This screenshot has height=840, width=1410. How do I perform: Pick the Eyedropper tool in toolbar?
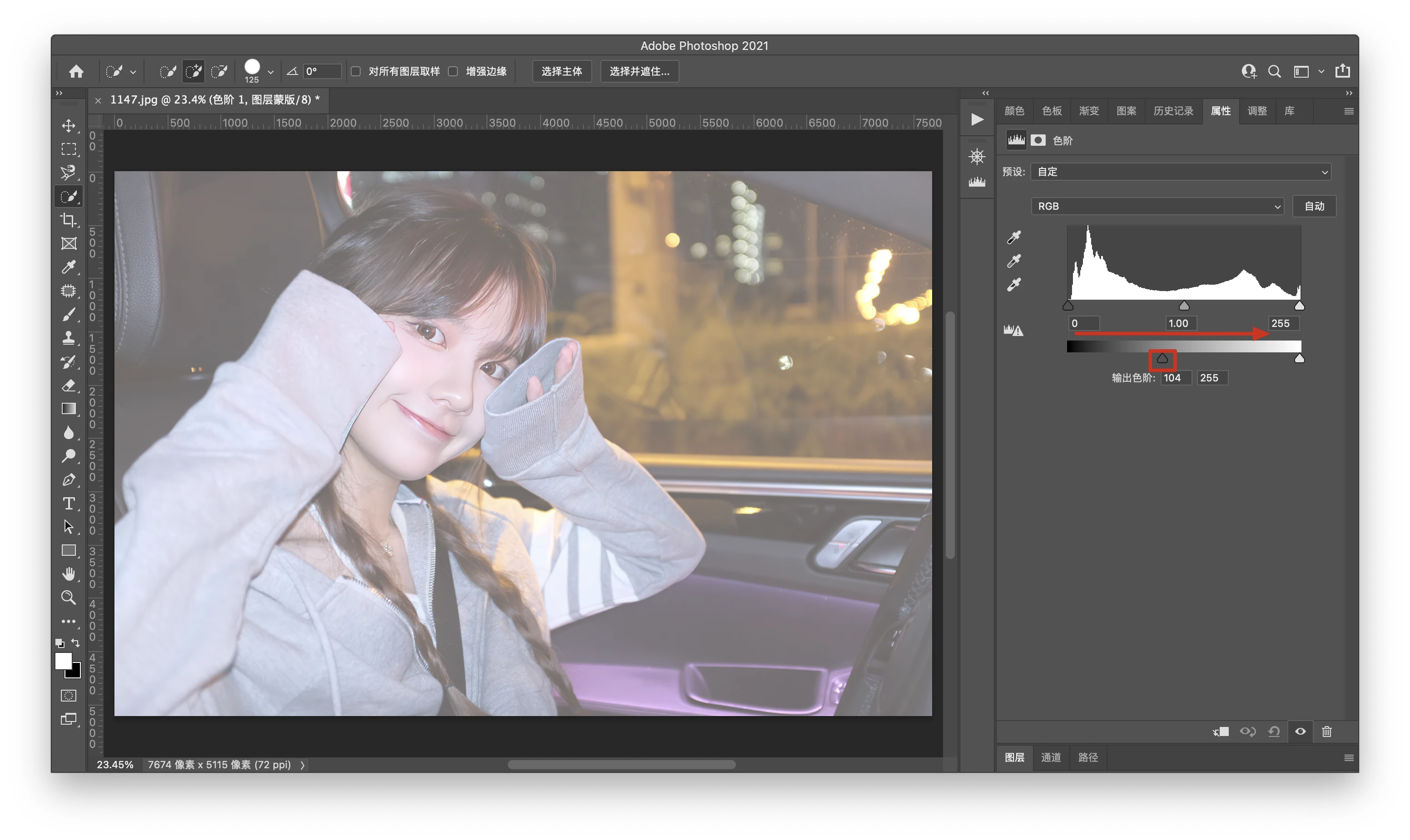[x=69, y=267]
